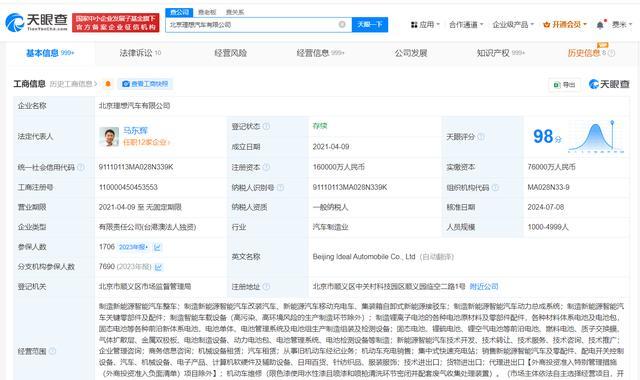Viewport: 640px width, 380px height.
Task: Open the 开通会员 membership dropdown
Action: pos(565,24)
